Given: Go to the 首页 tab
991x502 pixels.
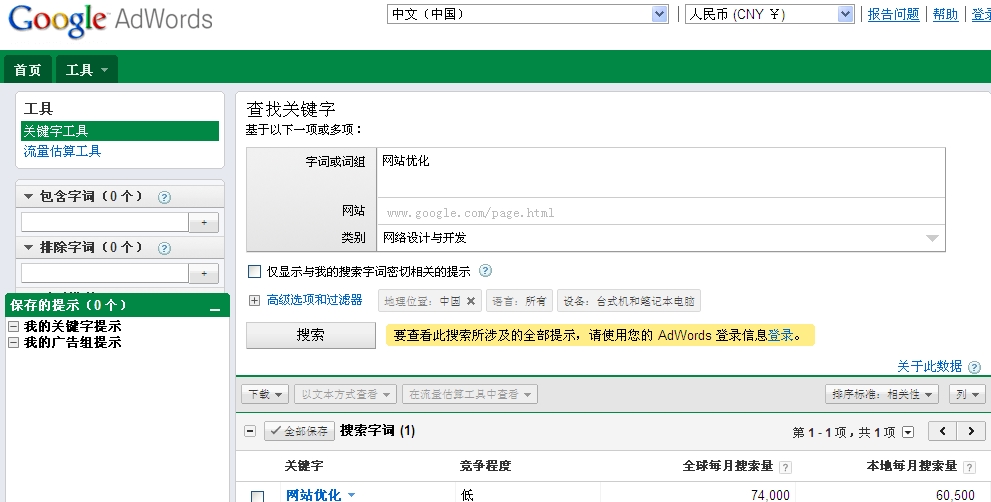Looking at the screenshot, I should (28, 70).
